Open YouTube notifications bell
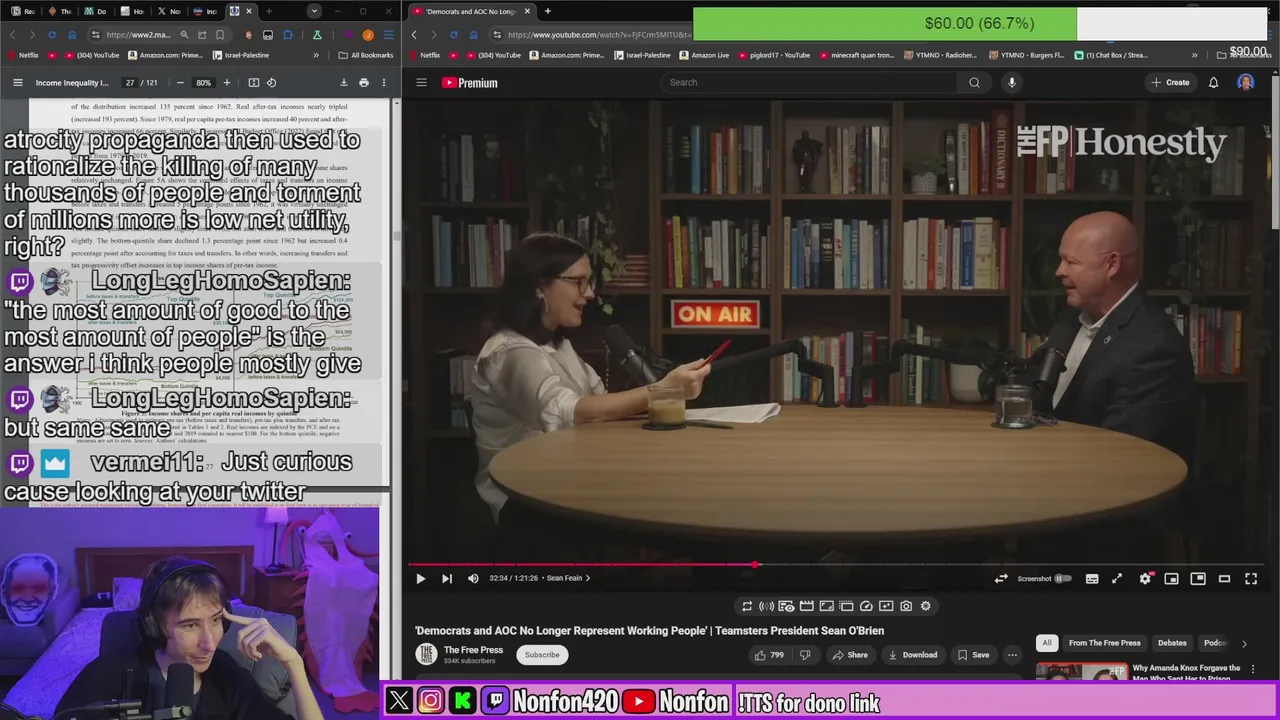This screenshot has width=1280, height=720. [x=1213, y=82]
